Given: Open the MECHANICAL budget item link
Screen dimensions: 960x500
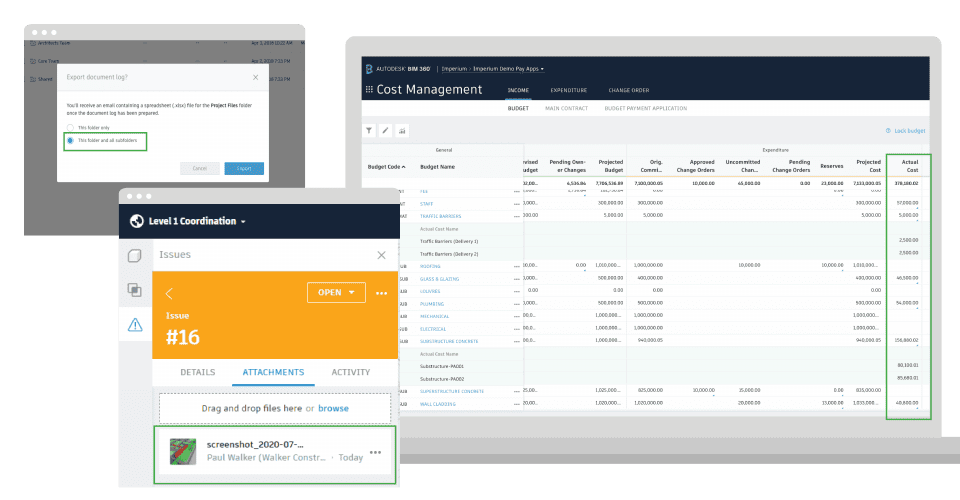Looking at the screenshot, I should pyautogui.click(x=434, y=316).
